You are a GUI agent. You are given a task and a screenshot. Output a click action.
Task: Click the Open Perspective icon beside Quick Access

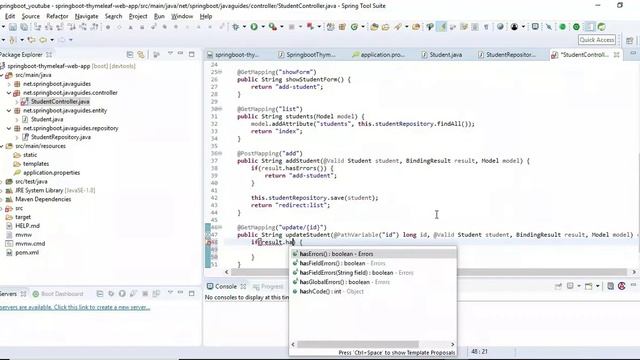click(629, 40)
